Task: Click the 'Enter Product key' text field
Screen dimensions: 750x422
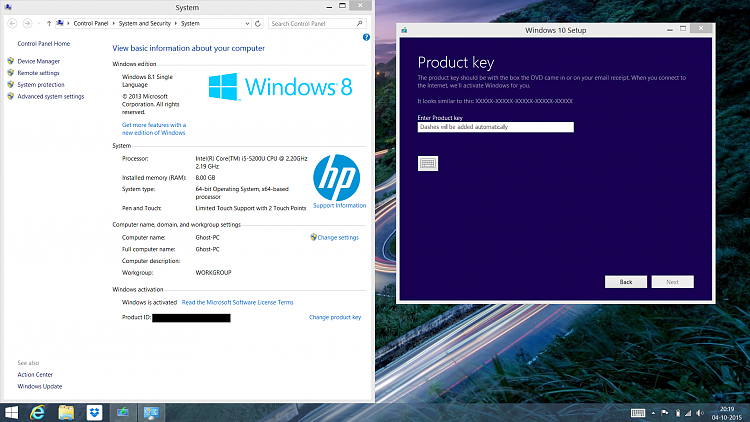Action: pos(495,127)
